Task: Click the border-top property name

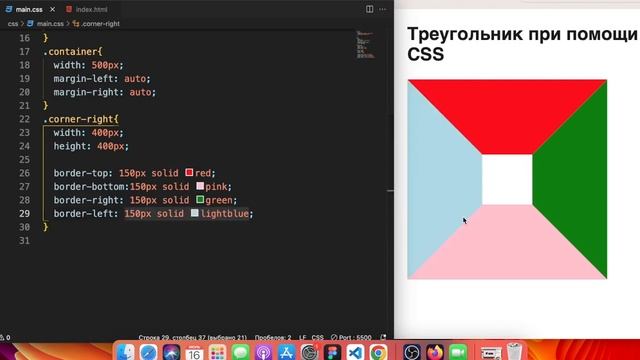Action: click(81, 173)
